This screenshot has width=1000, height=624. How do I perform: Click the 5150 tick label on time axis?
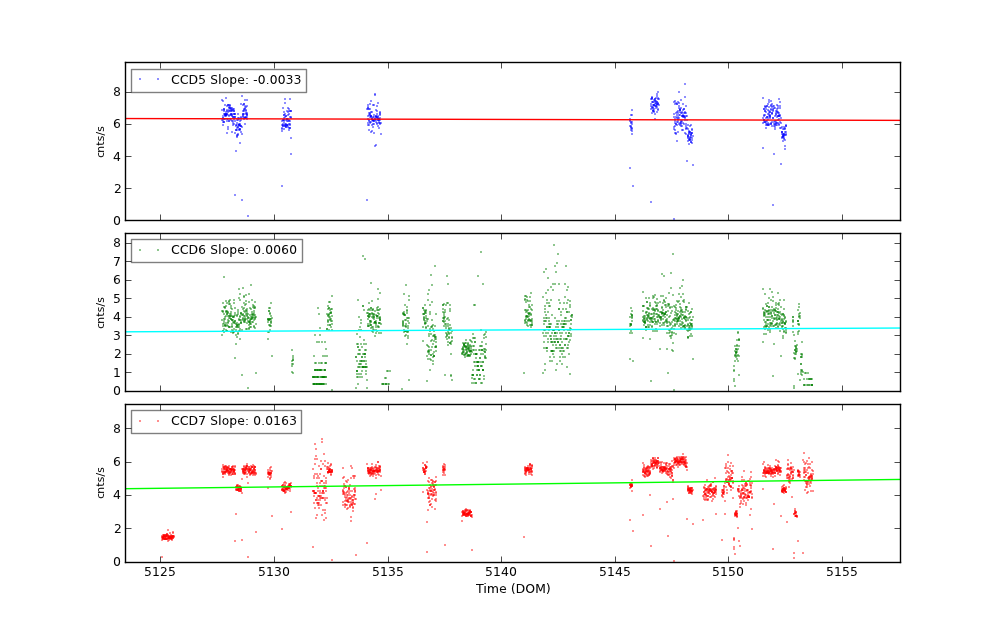pos(728,572)
